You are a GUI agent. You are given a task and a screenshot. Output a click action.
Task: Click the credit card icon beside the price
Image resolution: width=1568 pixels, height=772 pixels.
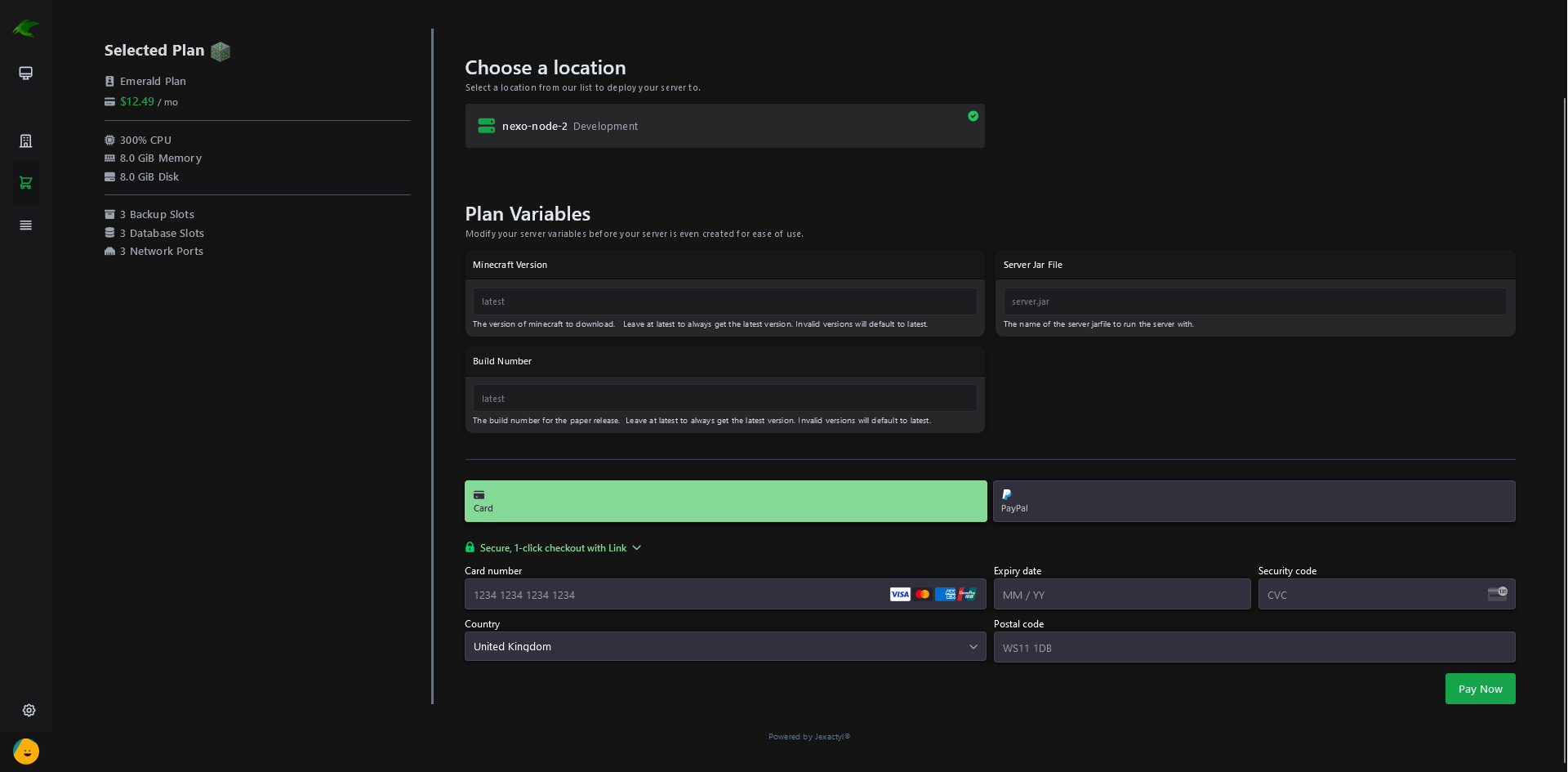(109, 102)
